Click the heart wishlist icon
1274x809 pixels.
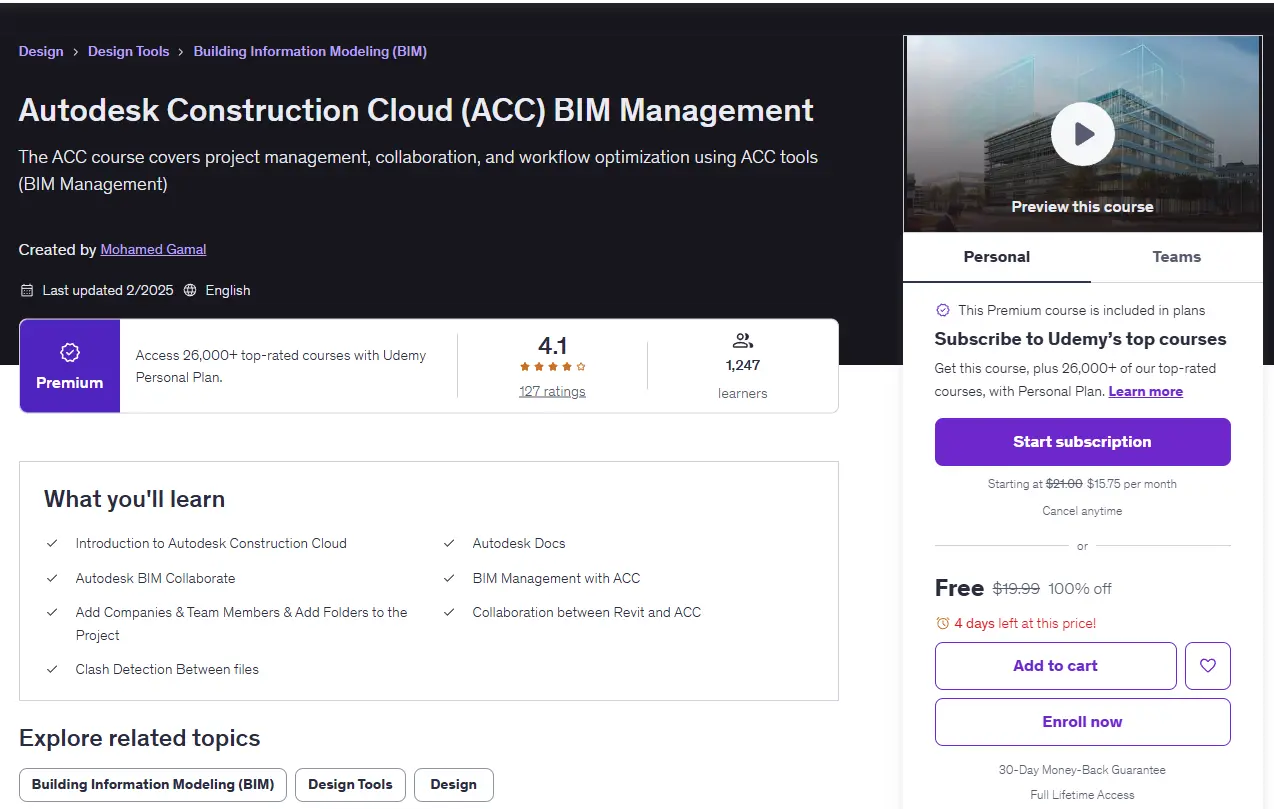click(1208, 666)
